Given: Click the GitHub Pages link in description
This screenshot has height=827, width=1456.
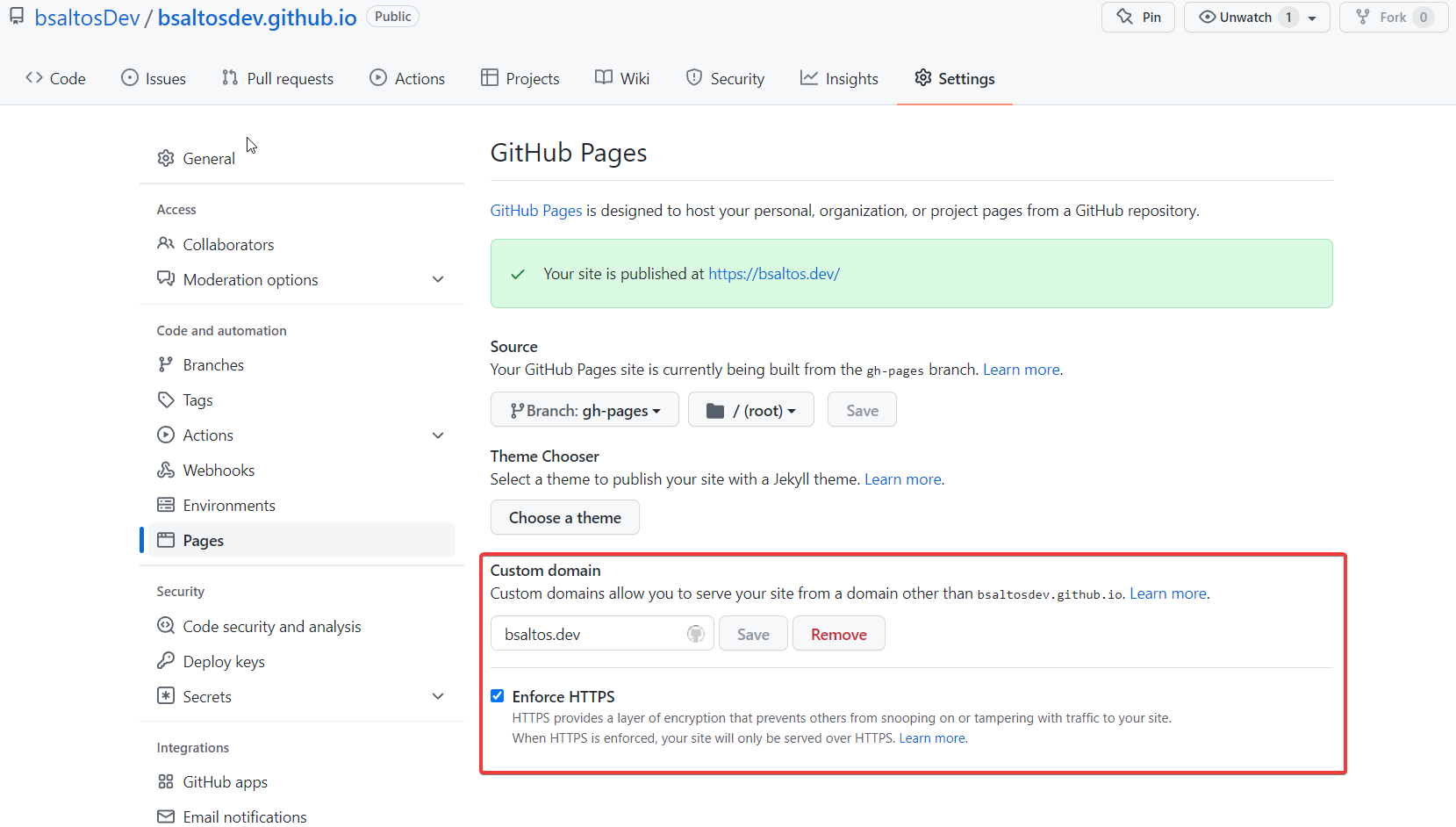Looking at the screenshot, I should [536, 211].
